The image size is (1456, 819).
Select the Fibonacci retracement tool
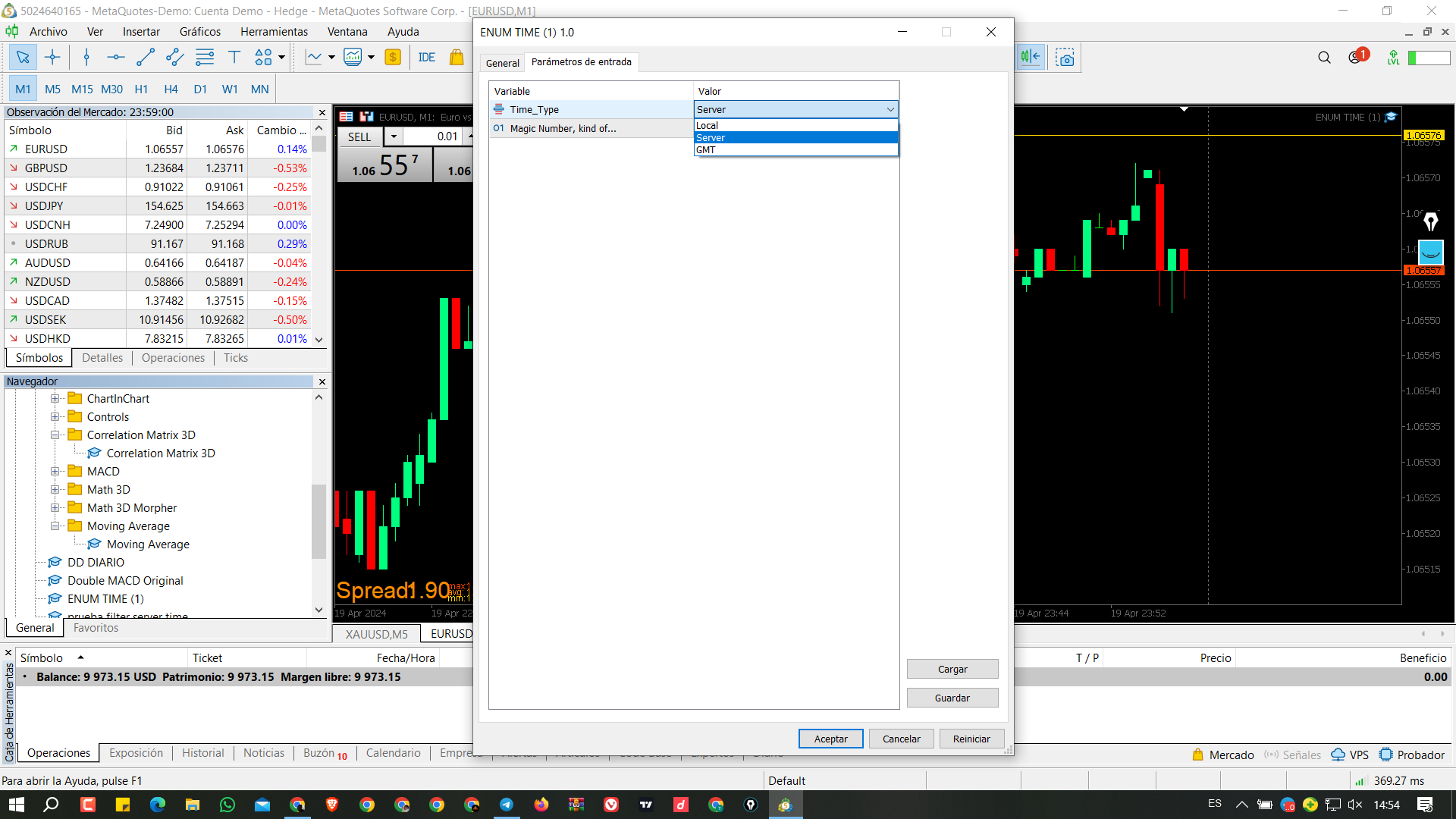pos(204,58)
